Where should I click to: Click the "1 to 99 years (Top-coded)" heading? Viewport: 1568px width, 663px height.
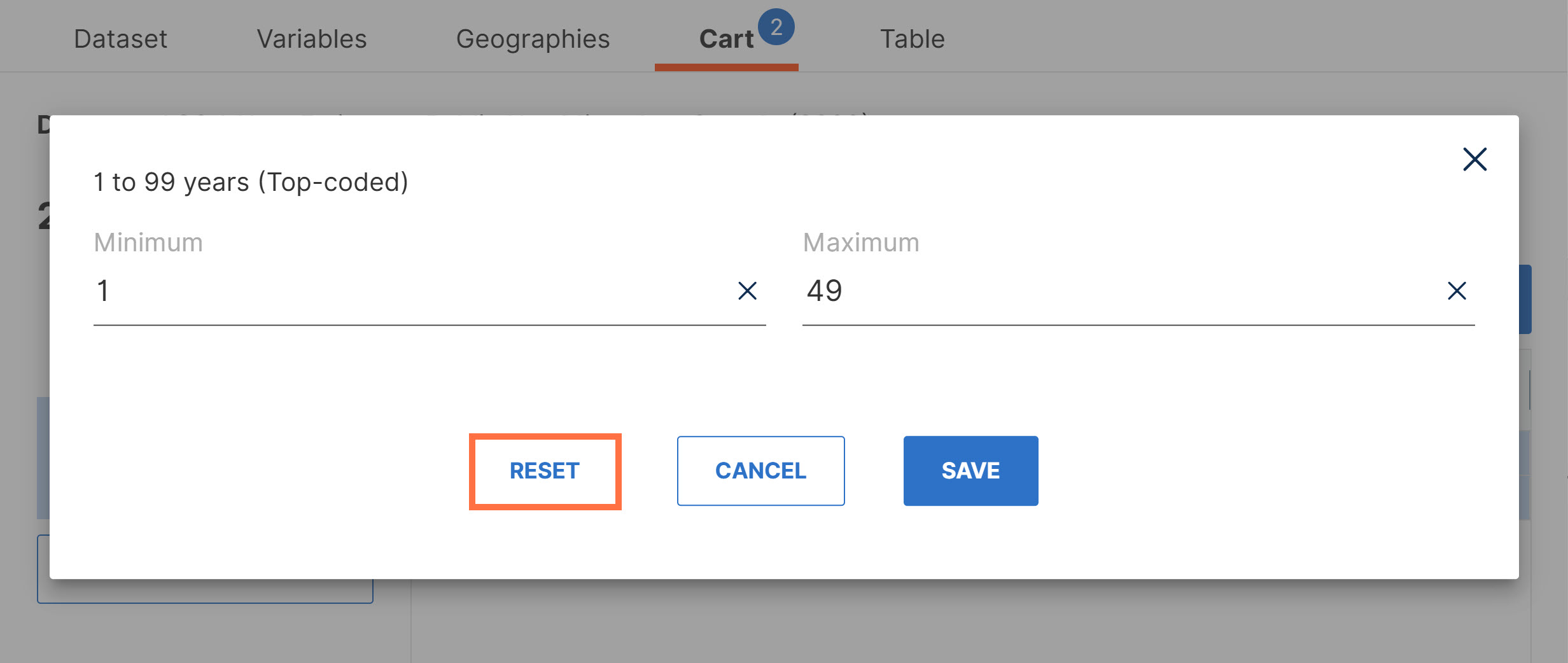[251, 182]
